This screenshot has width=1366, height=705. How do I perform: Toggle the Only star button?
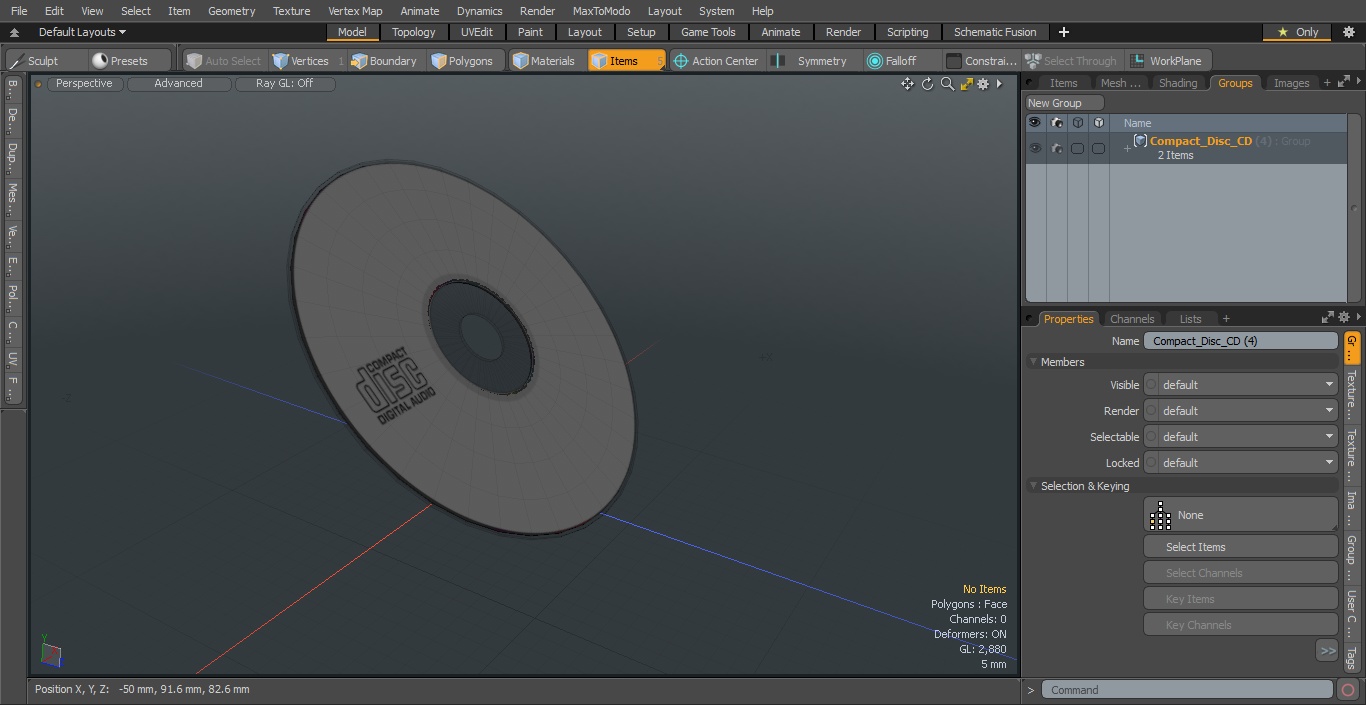(1297, 32)
